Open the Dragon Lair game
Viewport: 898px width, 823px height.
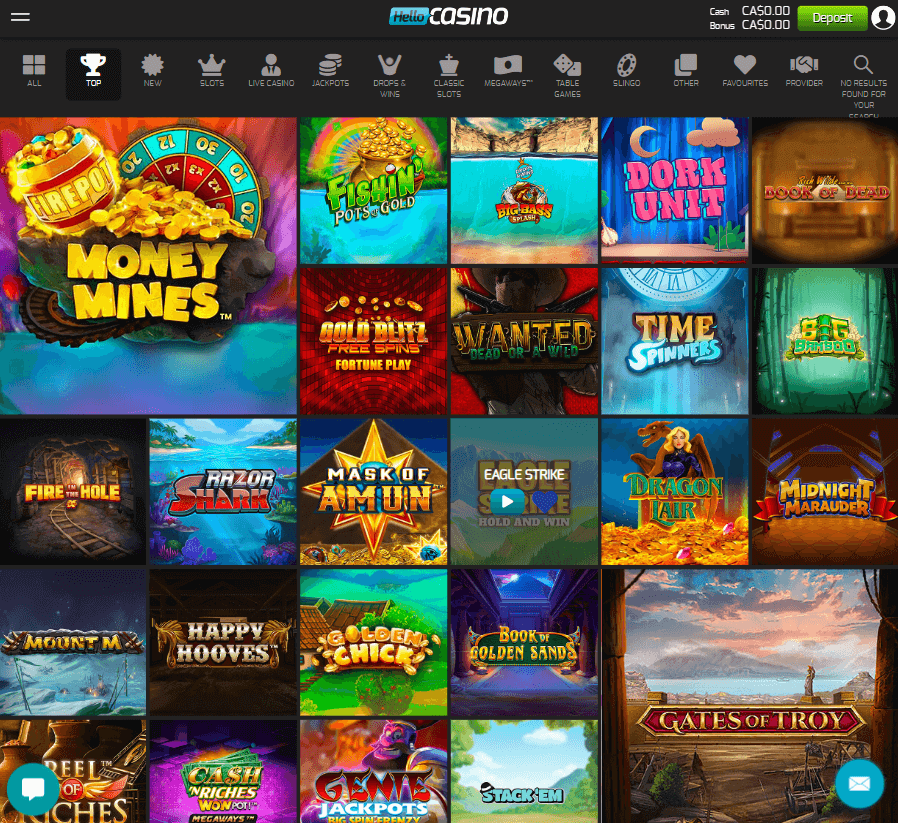pos(675,492)
